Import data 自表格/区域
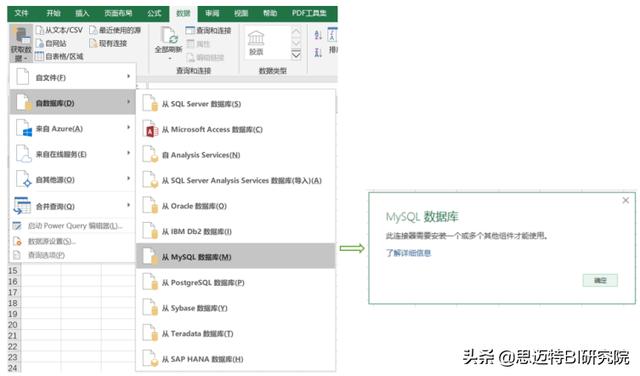 pyautogui.click(x=59, y=56)
